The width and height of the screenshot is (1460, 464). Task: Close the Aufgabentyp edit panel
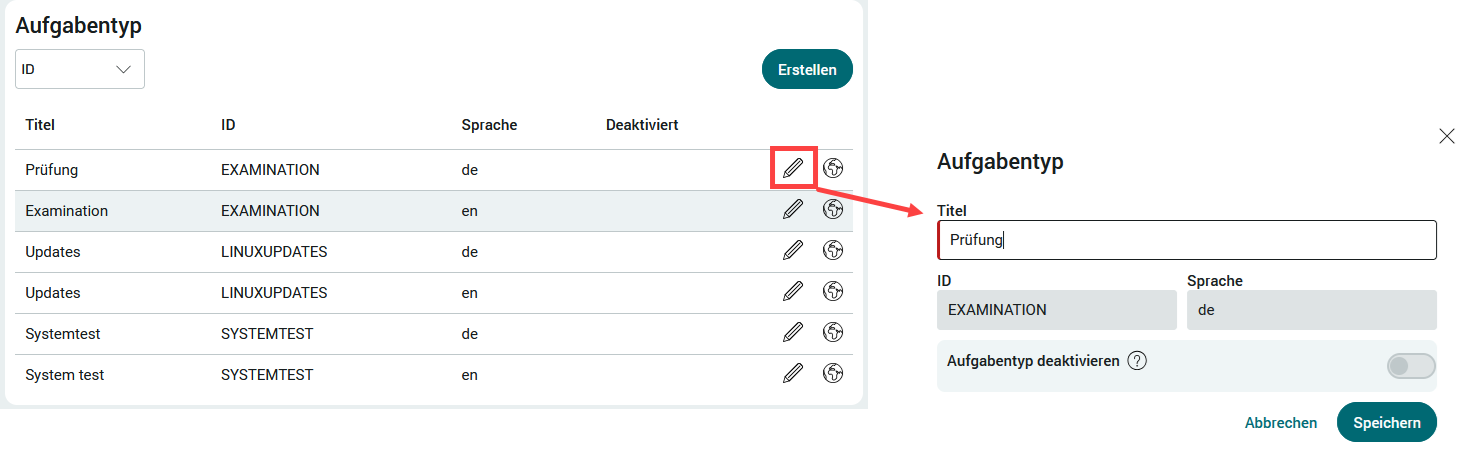pyautogui.click(x=1446, y=136)
